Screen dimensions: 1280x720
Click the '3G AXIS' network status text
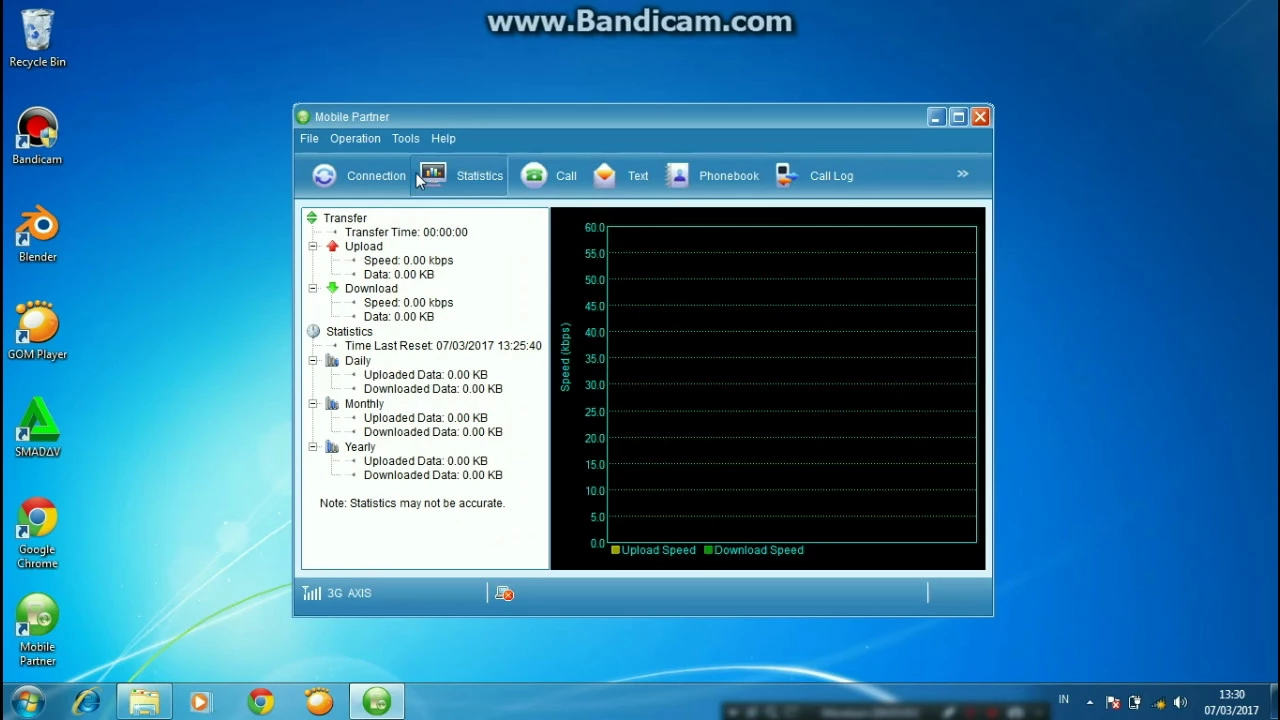(349, 593)
